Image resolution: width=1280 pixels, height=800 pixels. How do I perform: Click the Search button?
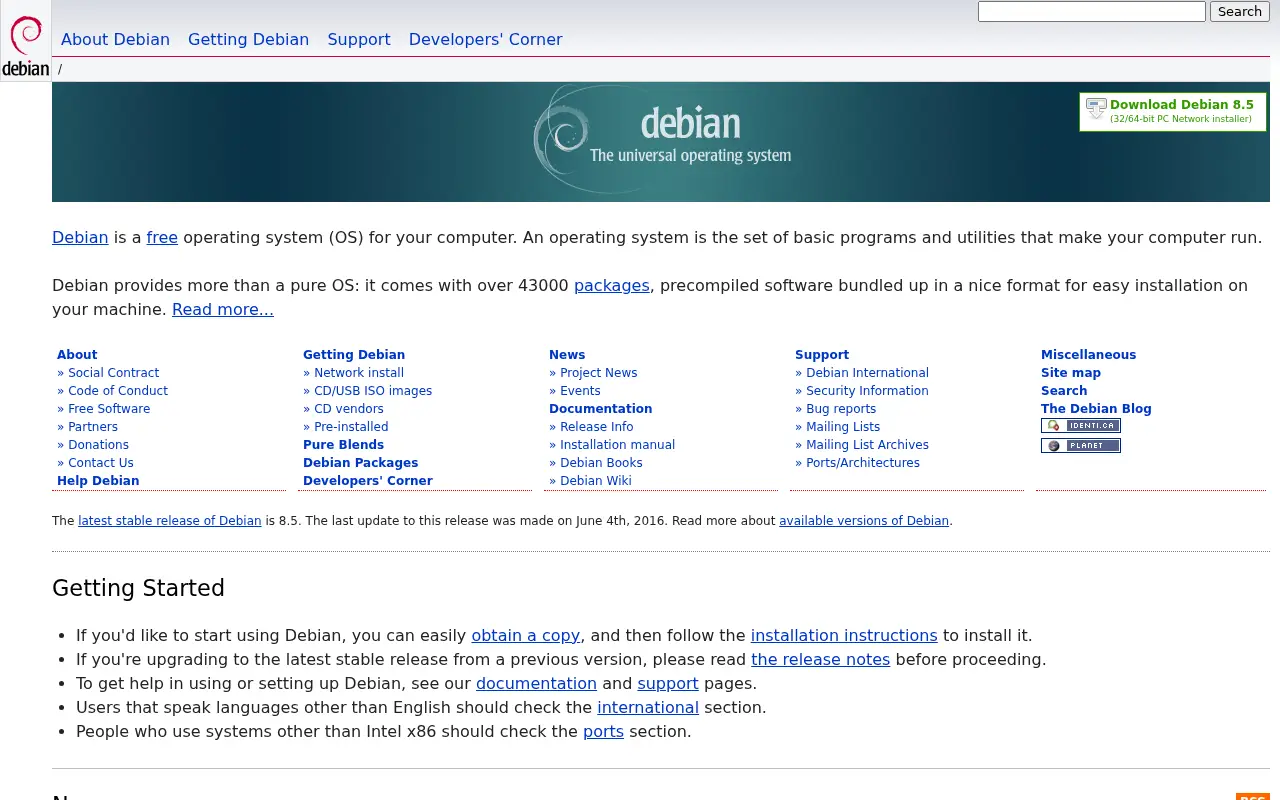1240,12
